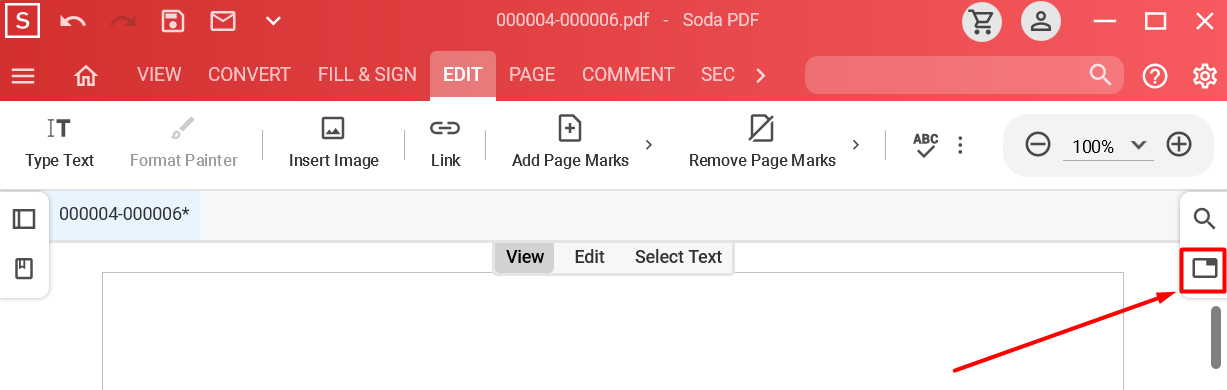Switch to the VIEW tab
Screen dimensions: 1227x390
pyautogui.click(x=159, y=75)
